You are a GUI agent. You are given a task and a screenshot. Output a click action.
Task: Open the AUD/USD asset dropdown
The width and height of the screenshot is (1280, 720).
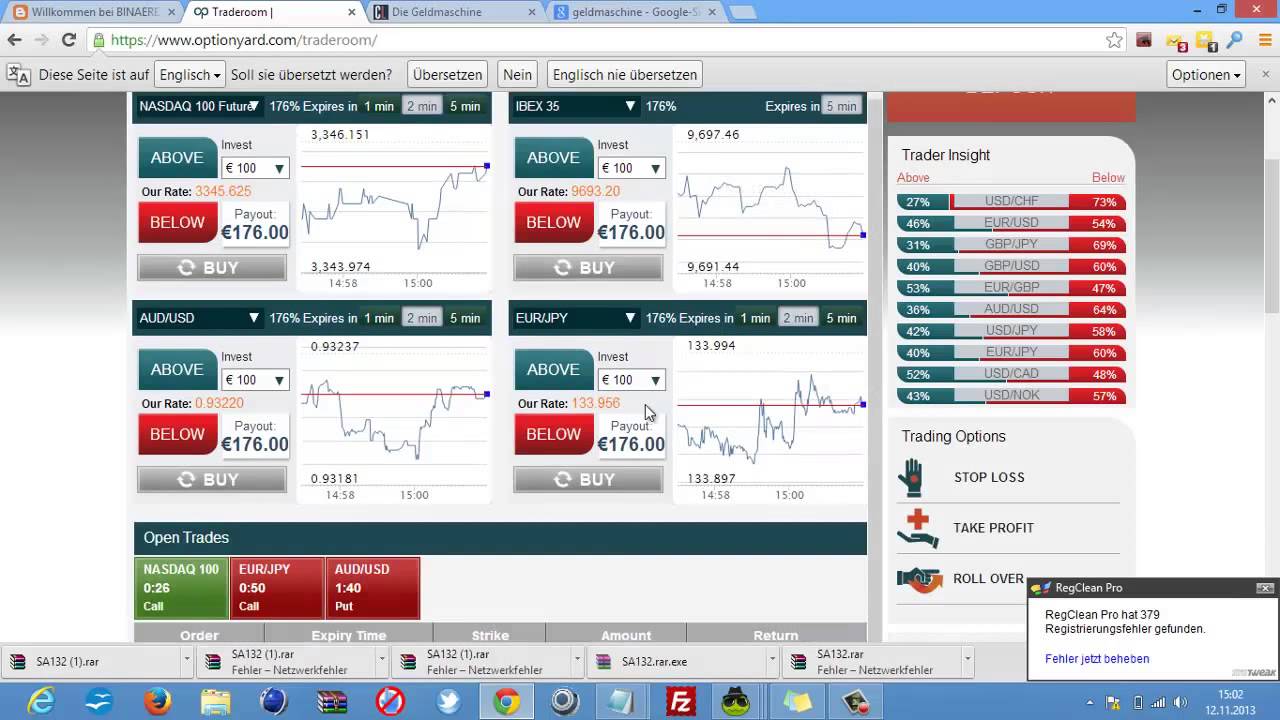coord(199,318)
